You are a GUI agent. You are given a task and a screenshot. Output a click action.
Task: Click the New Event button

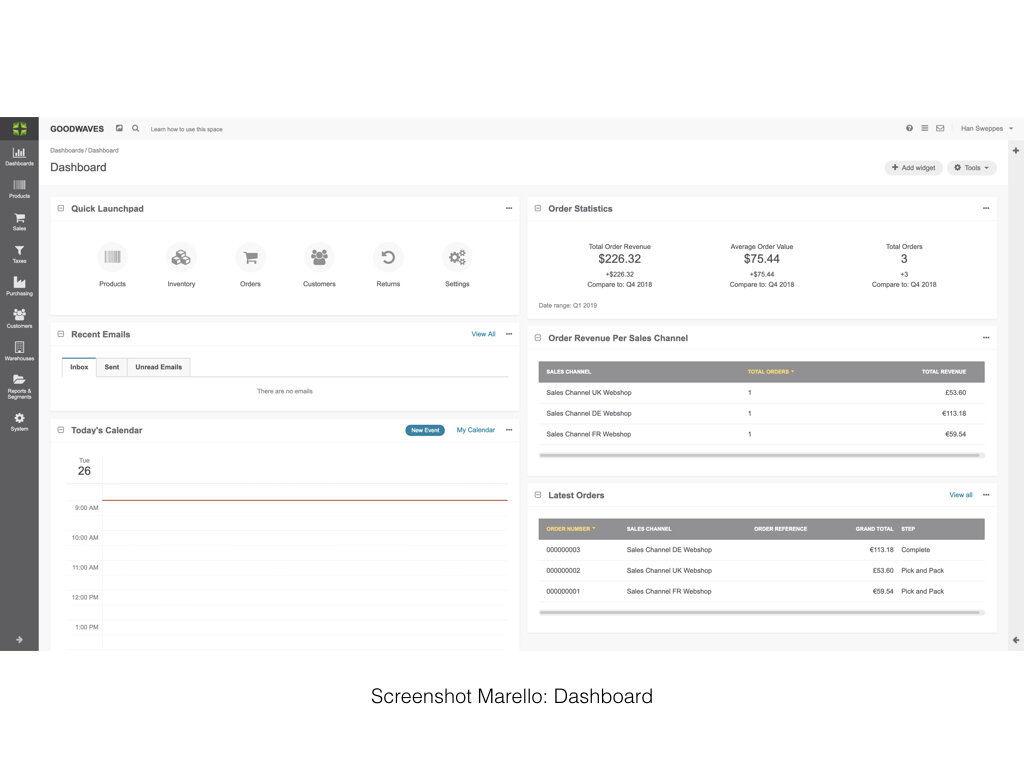click(425, 430)
